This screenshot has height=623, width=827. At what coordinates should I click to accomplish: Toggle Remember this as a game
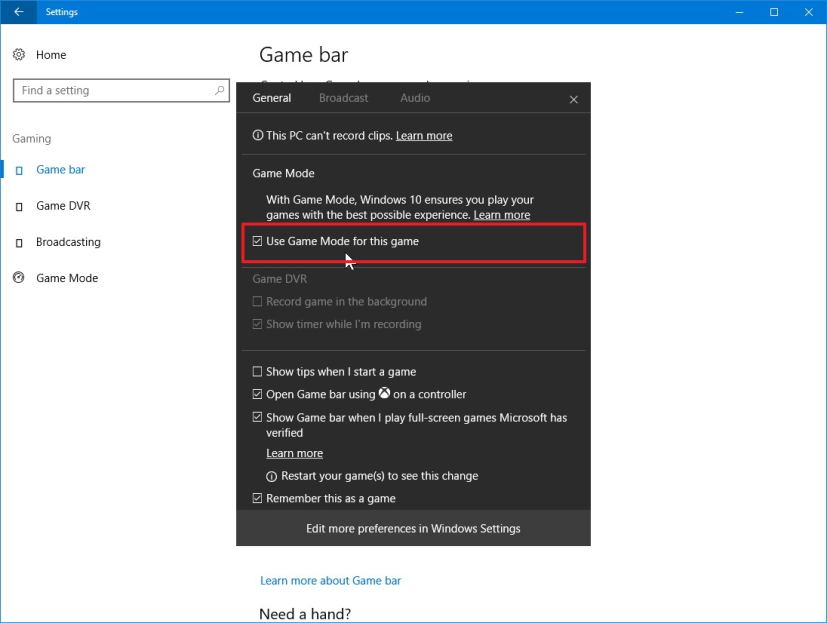click(257, 498)
